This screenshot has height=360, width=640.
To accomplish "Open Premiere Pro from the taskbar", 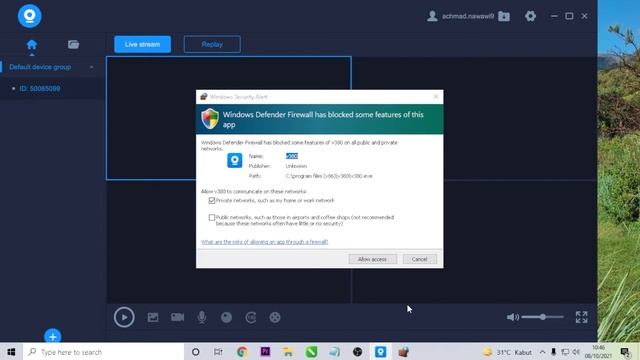I will tap(265, 352).
